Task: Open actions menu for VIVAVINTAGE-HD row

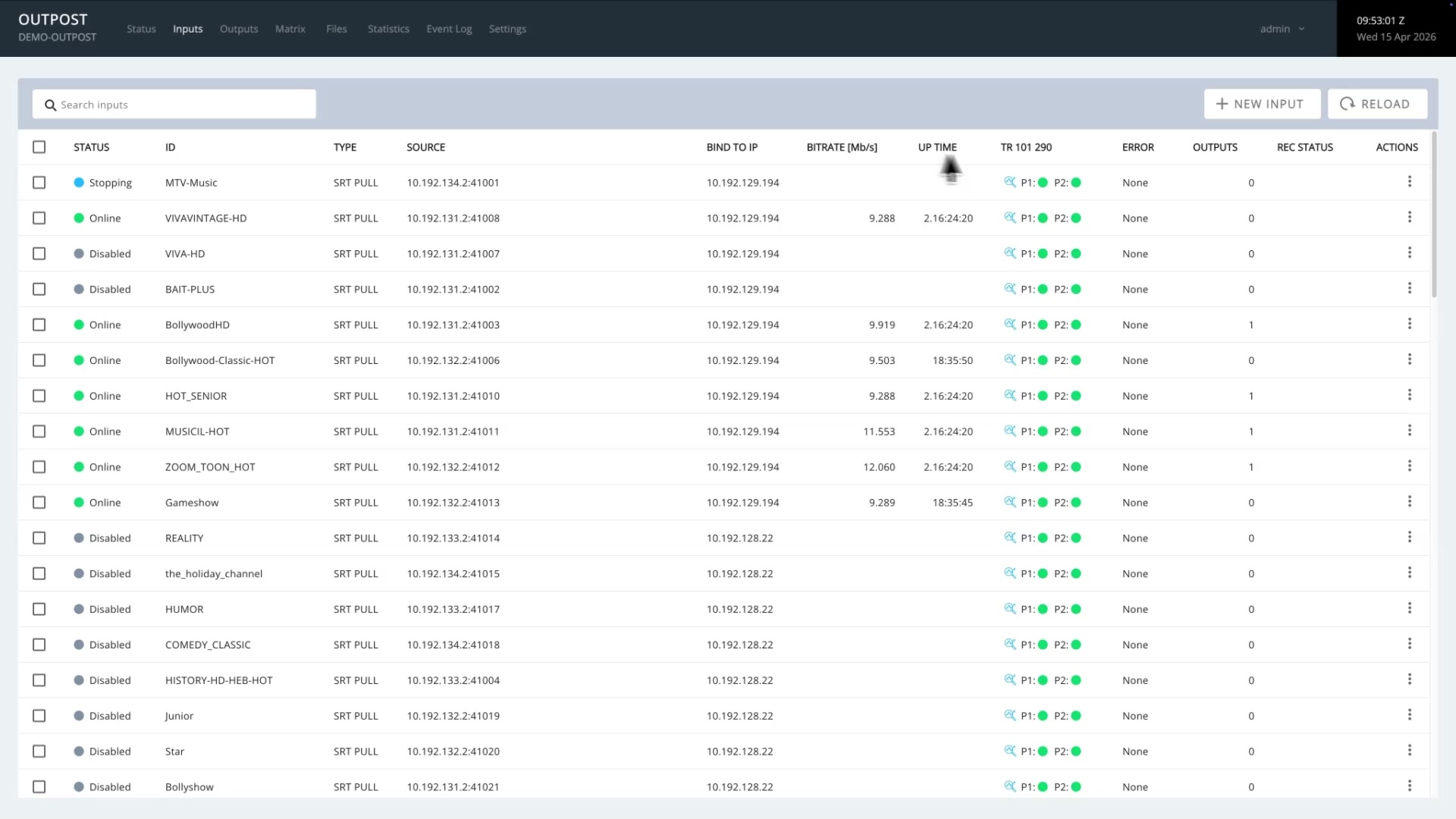Action: point(1410,218)
